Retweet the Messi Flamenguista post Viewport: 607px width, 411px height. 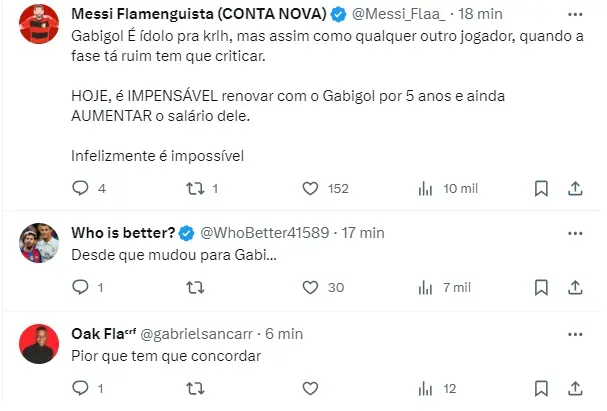(196, 188)
